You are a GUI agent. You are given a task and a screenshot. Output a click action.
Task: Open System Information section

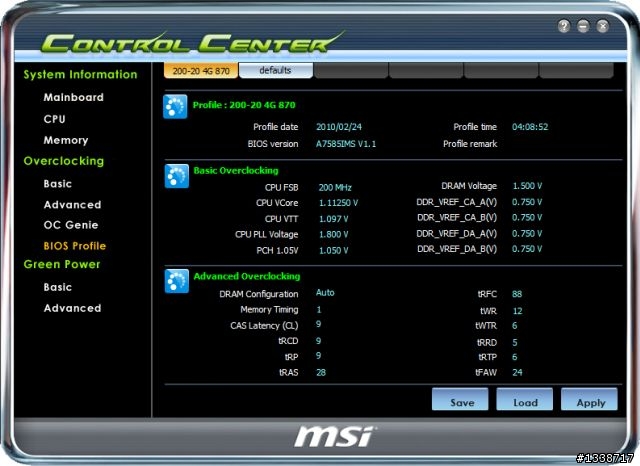80,75
